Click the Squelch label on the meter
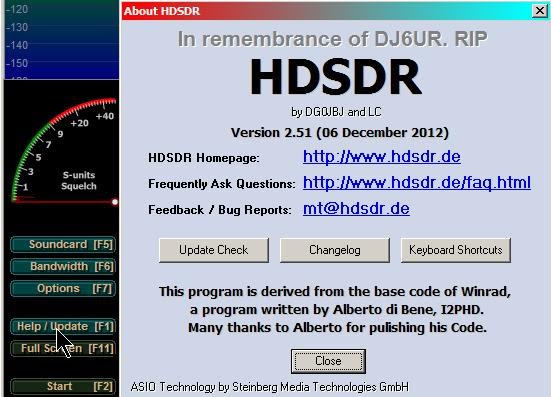This screenshot has height=397, width=551. tap(79, 186)
